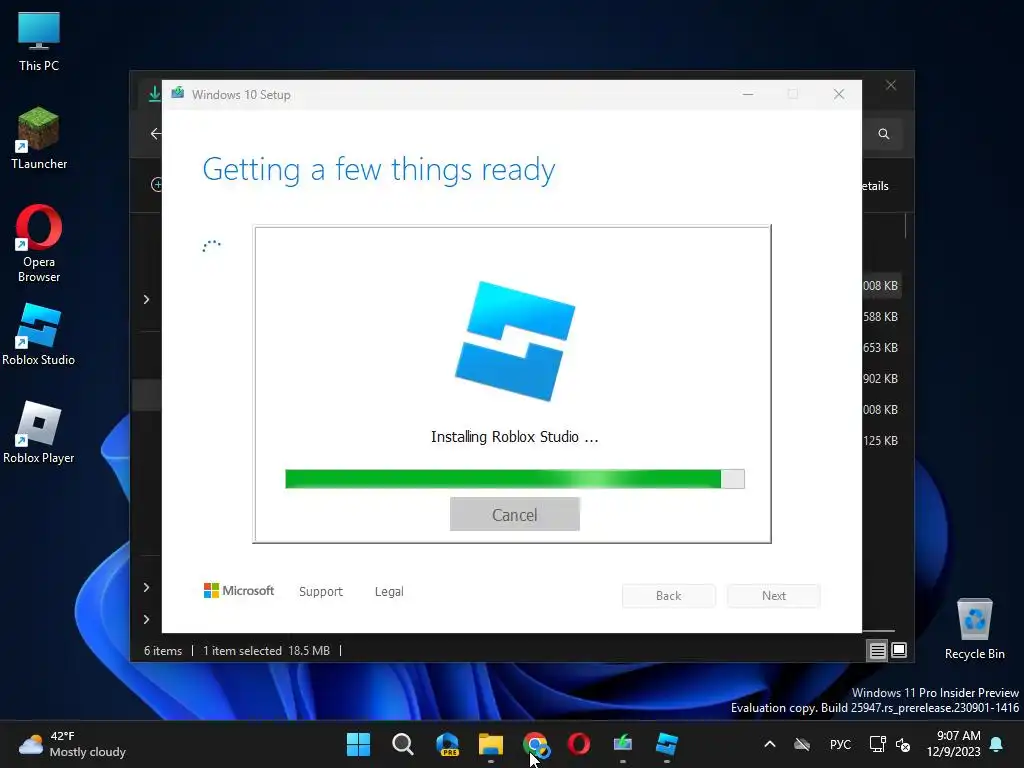The height and width of the screenshot is (768, 1024).
Task: Open Opera from the taskbar
Action: pos(579,744)
